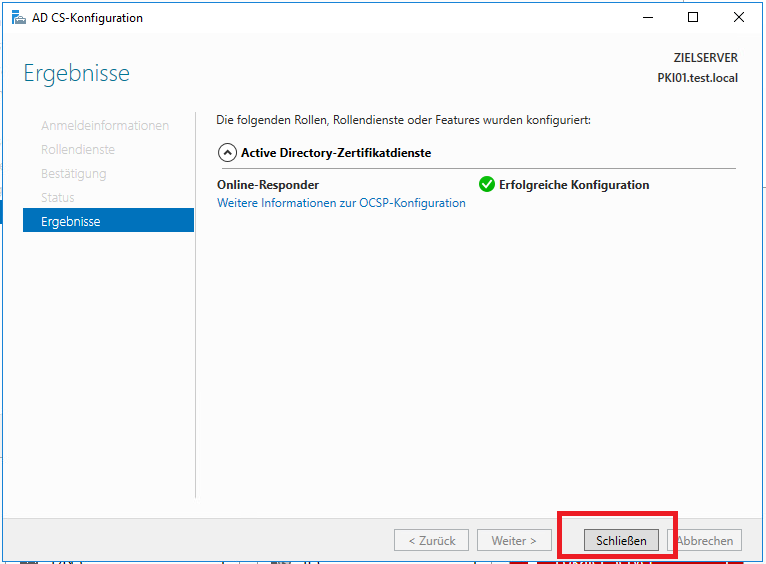This screenshot has height=564, width=766.
Task: Go to Bestätigung step in sidebar
Action: 73,174
